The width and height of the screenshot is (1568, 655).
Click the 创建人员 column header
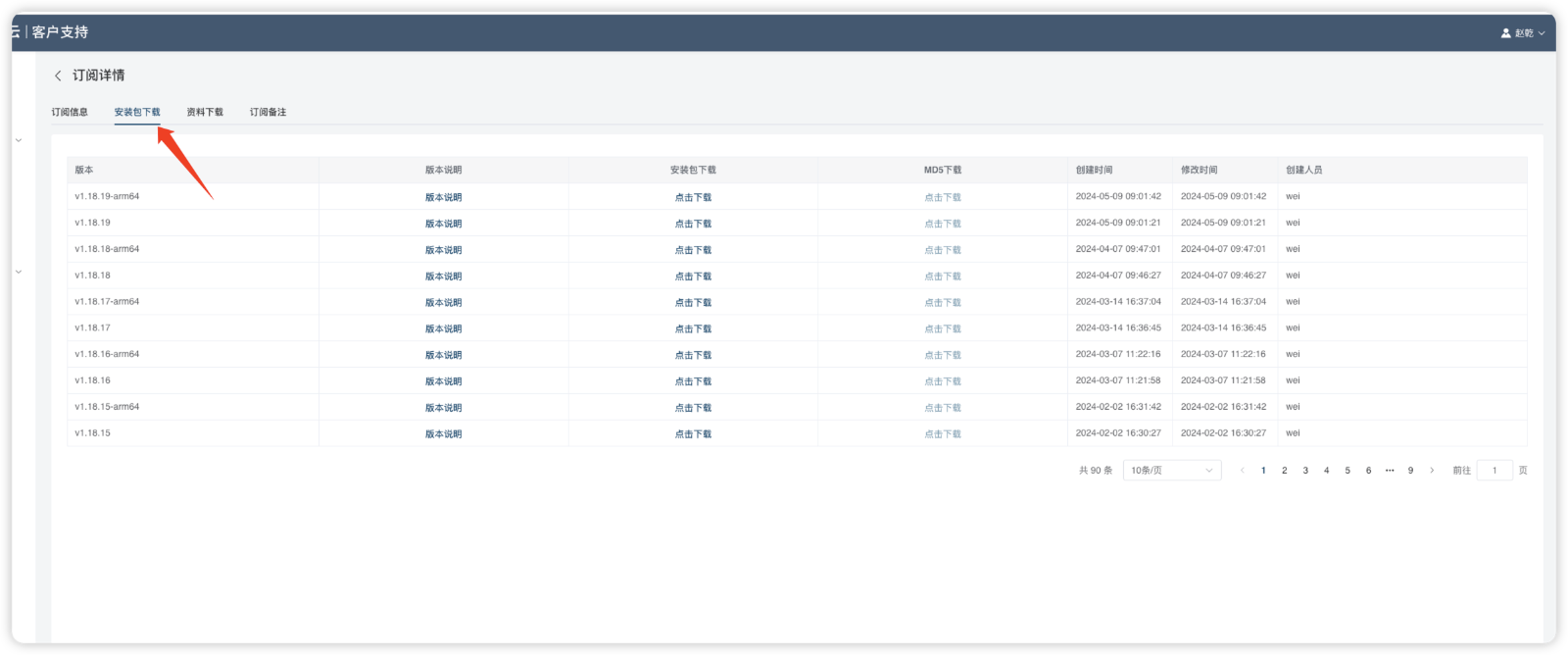point(1304,170)
